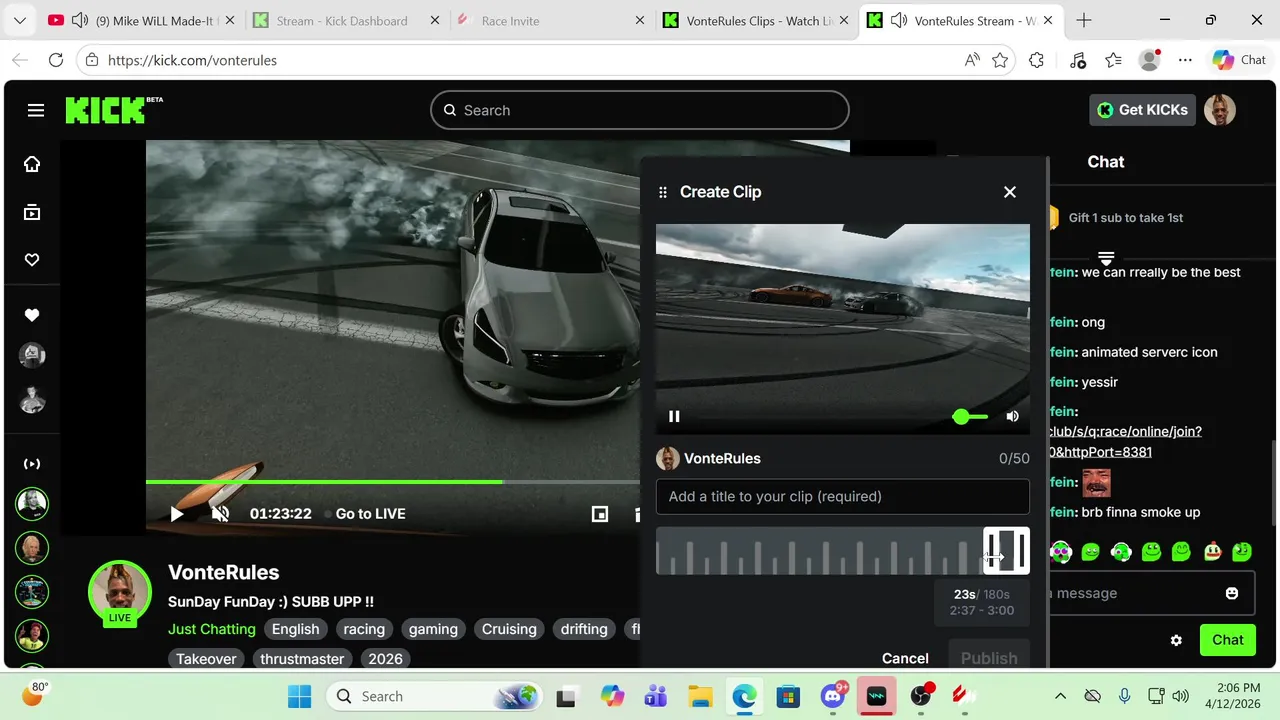Open the Windows Start menu
The image size is (1280, 720).
(x=299, y=696)
